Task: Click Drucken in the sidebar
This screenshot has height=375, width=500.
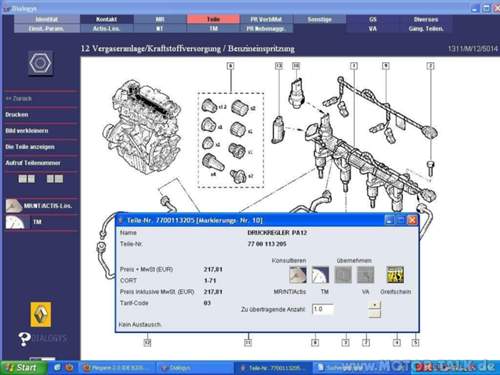Action: click(x=17, y=114)
